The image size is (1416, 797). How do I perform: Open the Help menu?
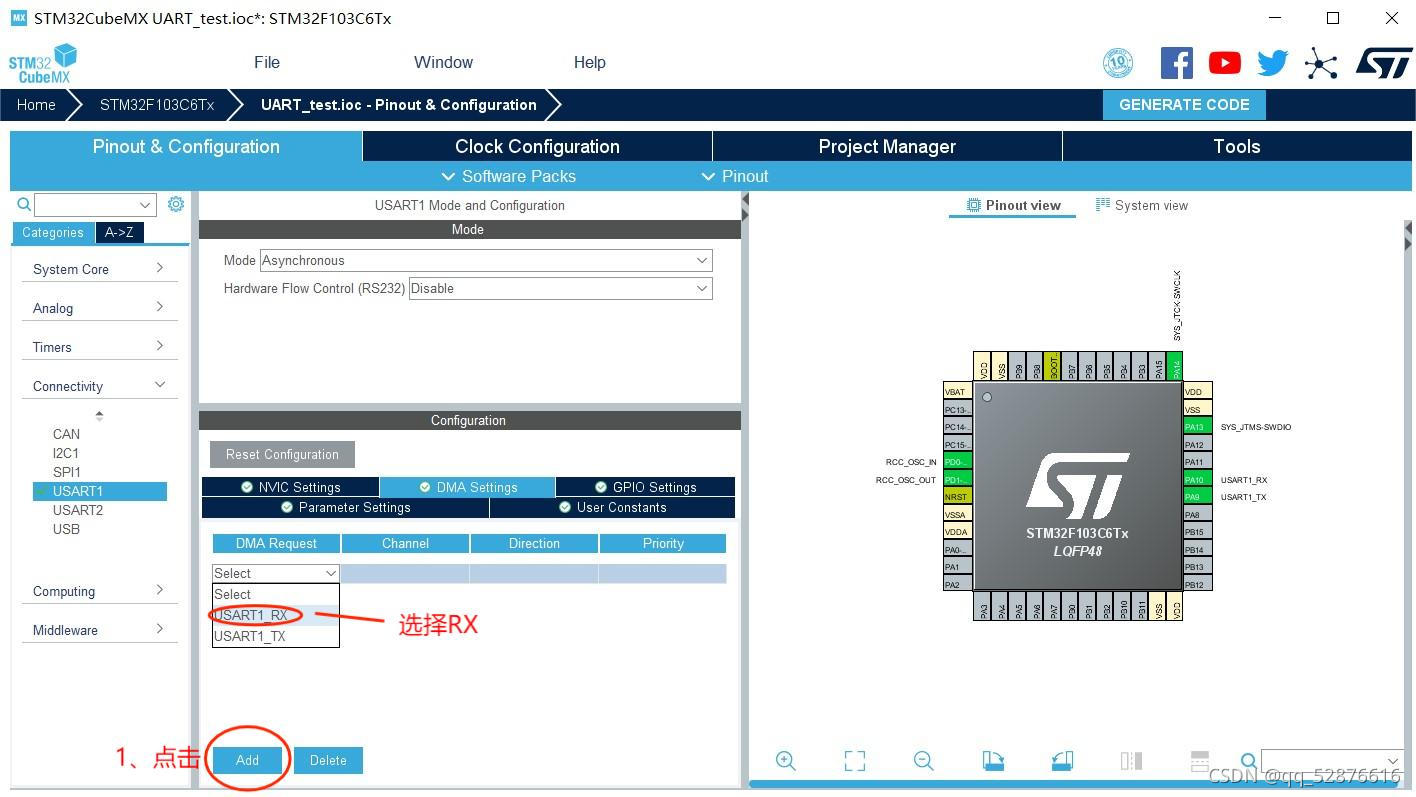click(590, 62)
